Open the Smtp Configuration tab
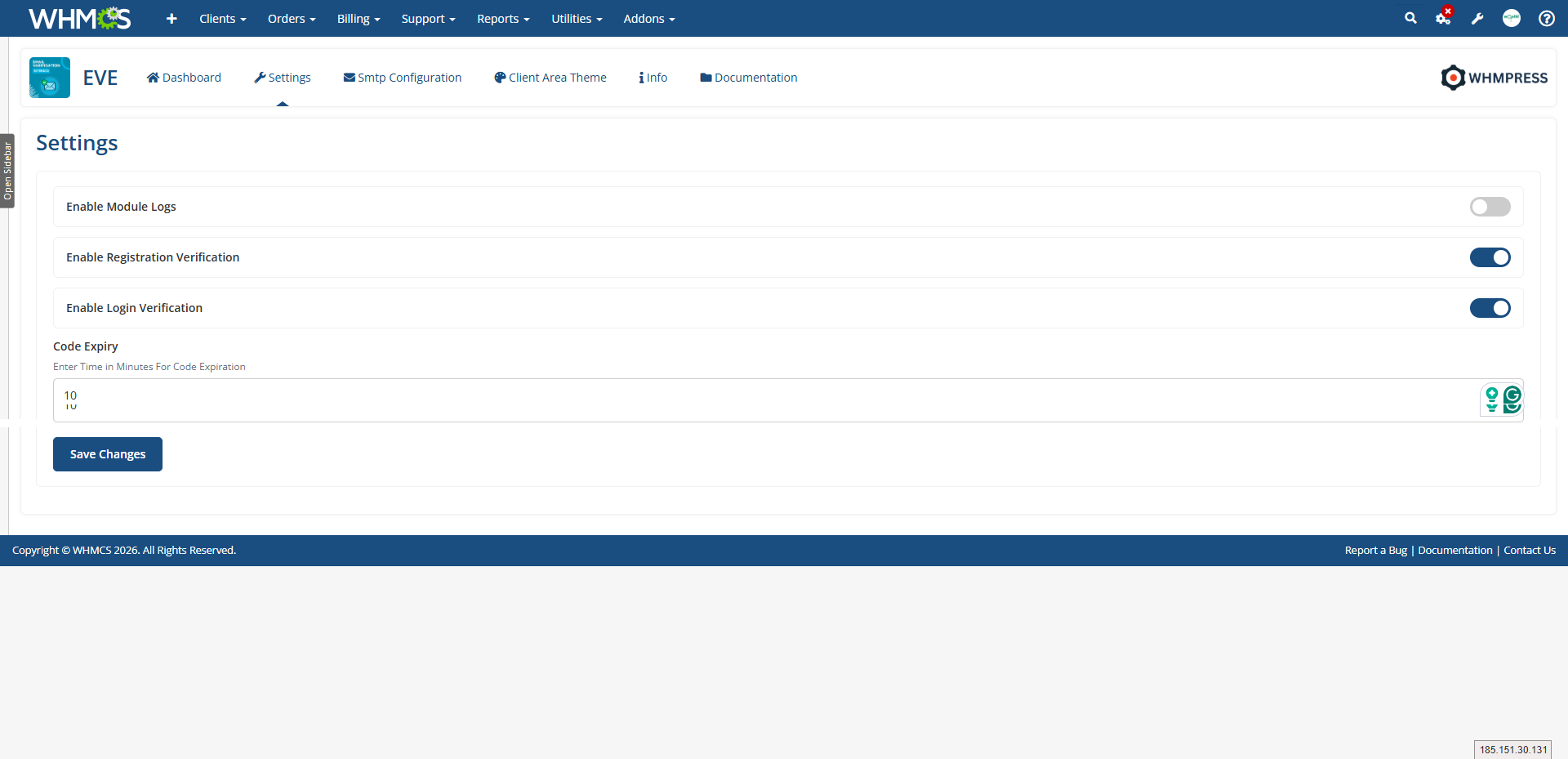 tap(403, 78)
